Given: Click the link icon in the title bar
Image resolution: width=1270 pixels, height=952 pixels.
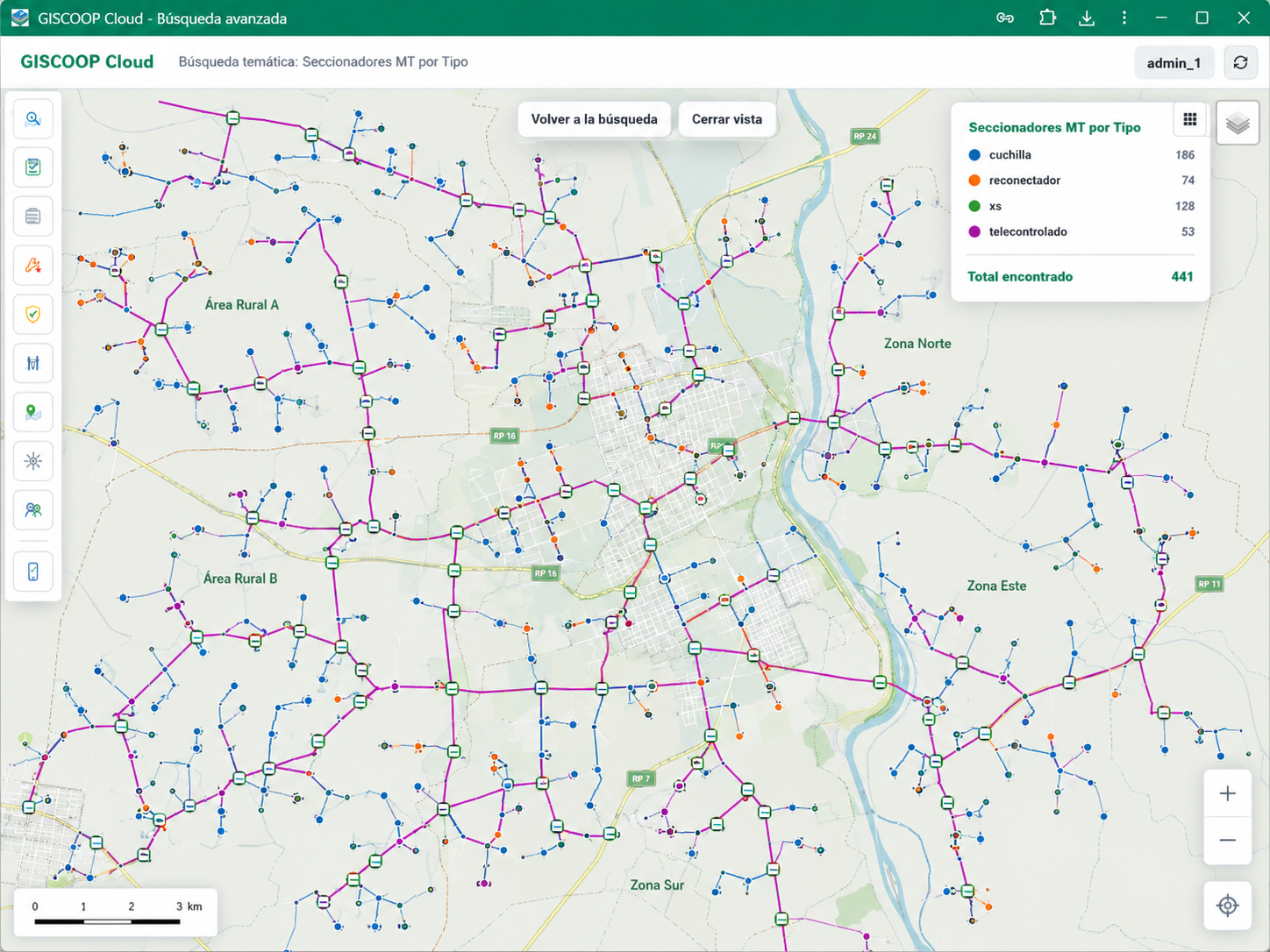Looking at the screenshot, I should coord(1005,18).
